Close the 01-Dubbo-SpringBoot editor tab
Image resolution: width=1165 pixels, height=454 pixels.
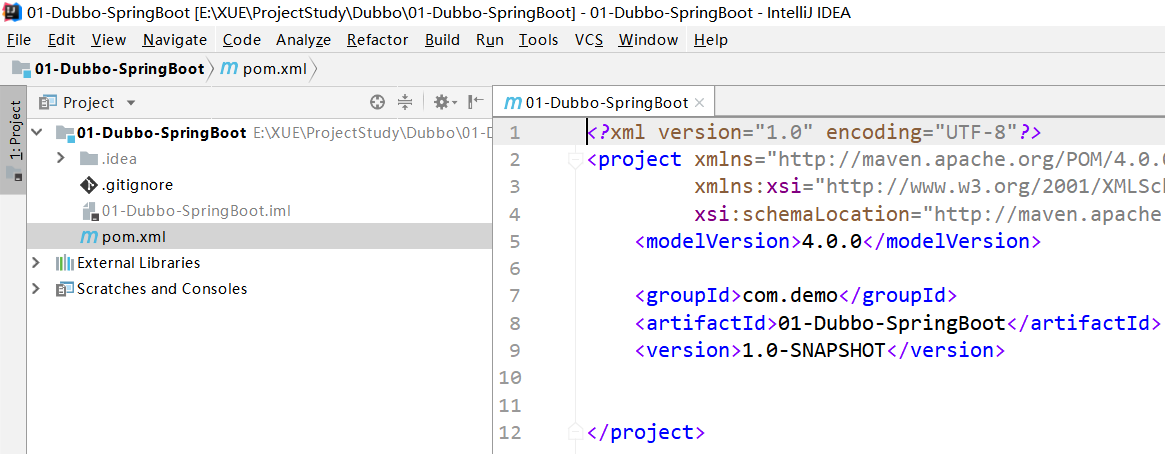pyautogui.click(x=700, y=103)
